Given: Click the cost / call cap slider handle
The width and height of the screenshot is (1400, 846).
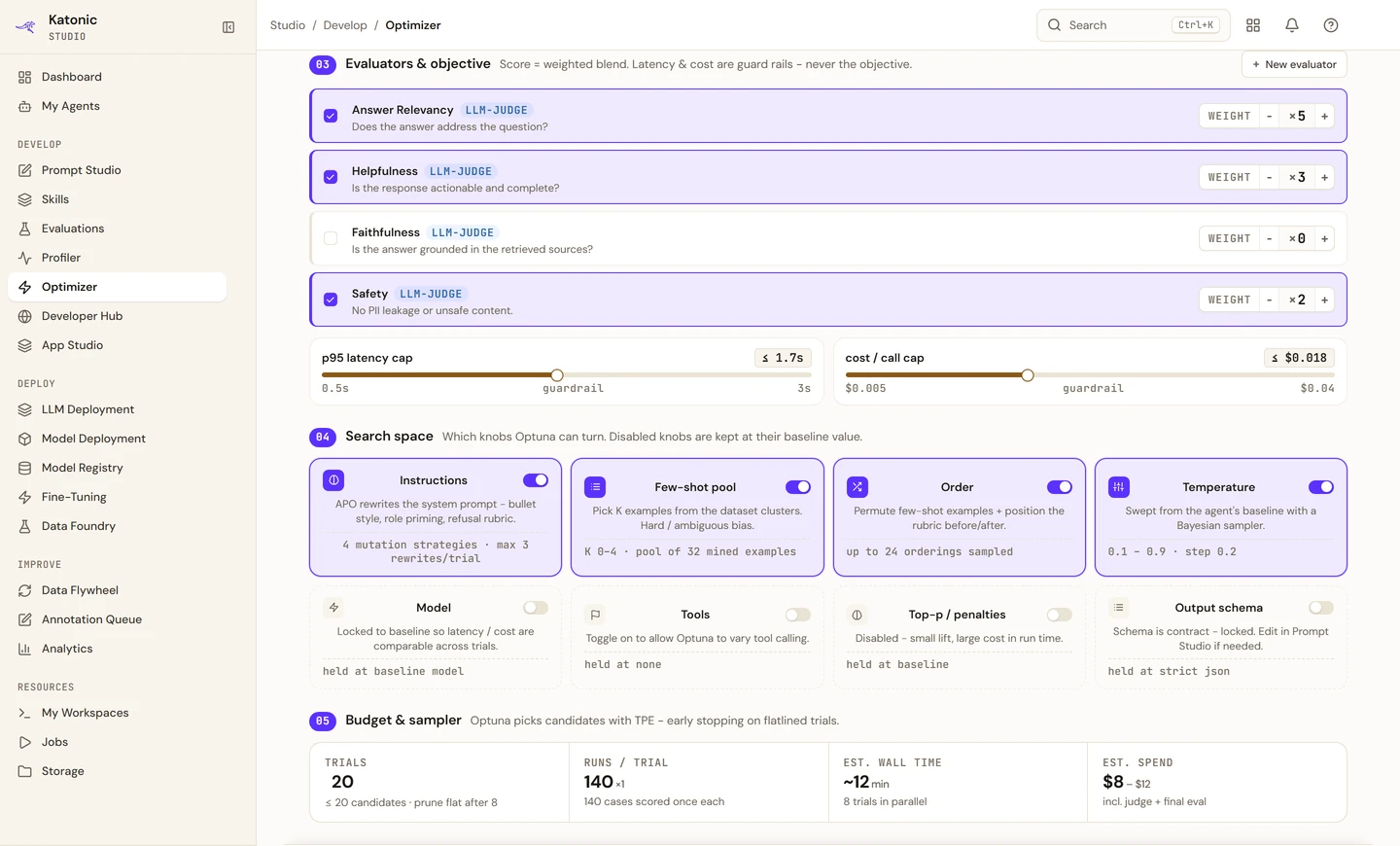Looking at the screenshot, I should point(1028,375).
